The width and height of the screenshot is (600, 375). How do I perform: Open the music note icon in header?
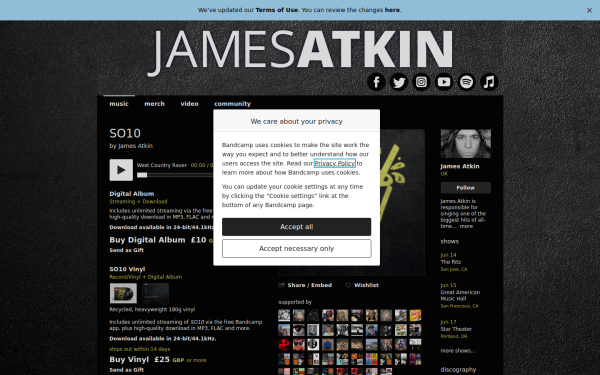click(x=489, y=82)
